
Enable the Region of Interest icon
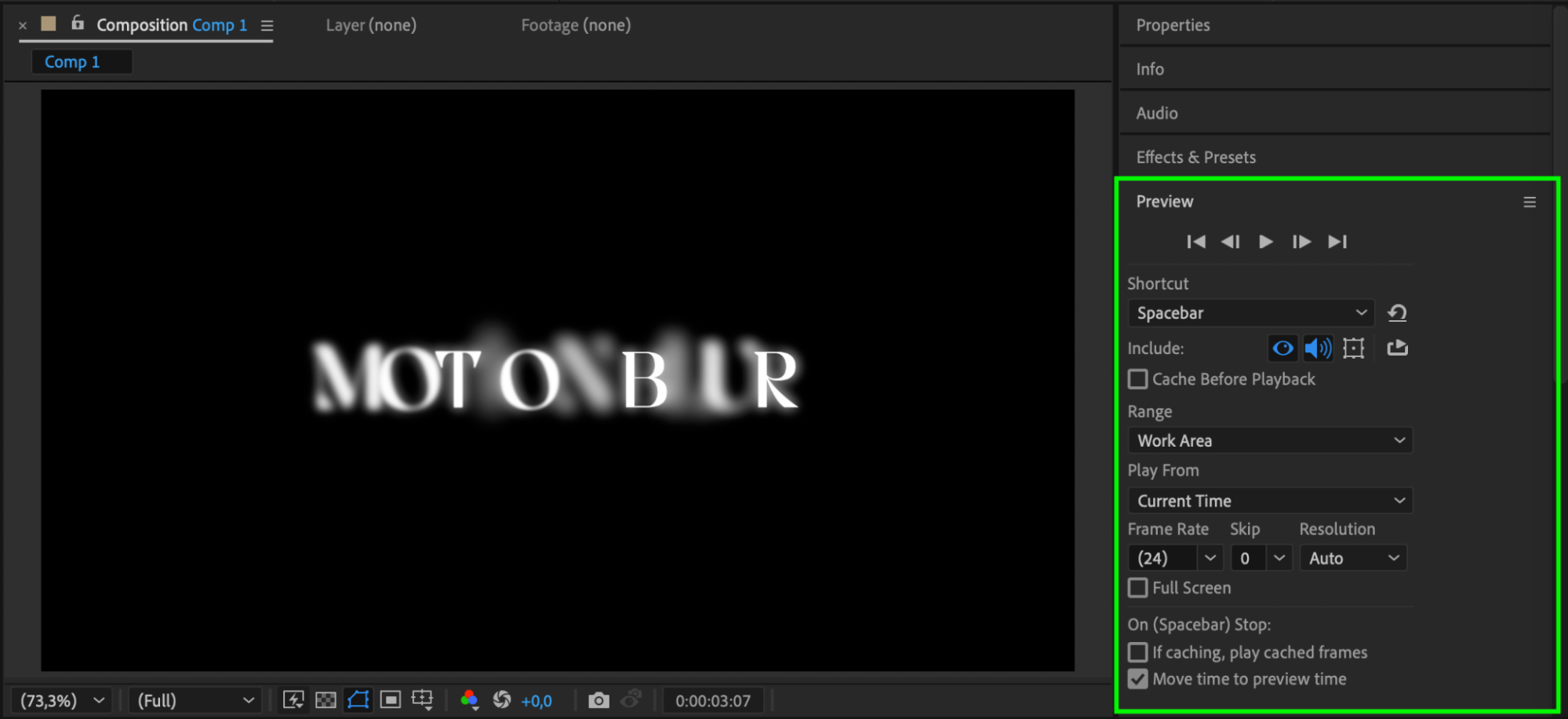390,700
